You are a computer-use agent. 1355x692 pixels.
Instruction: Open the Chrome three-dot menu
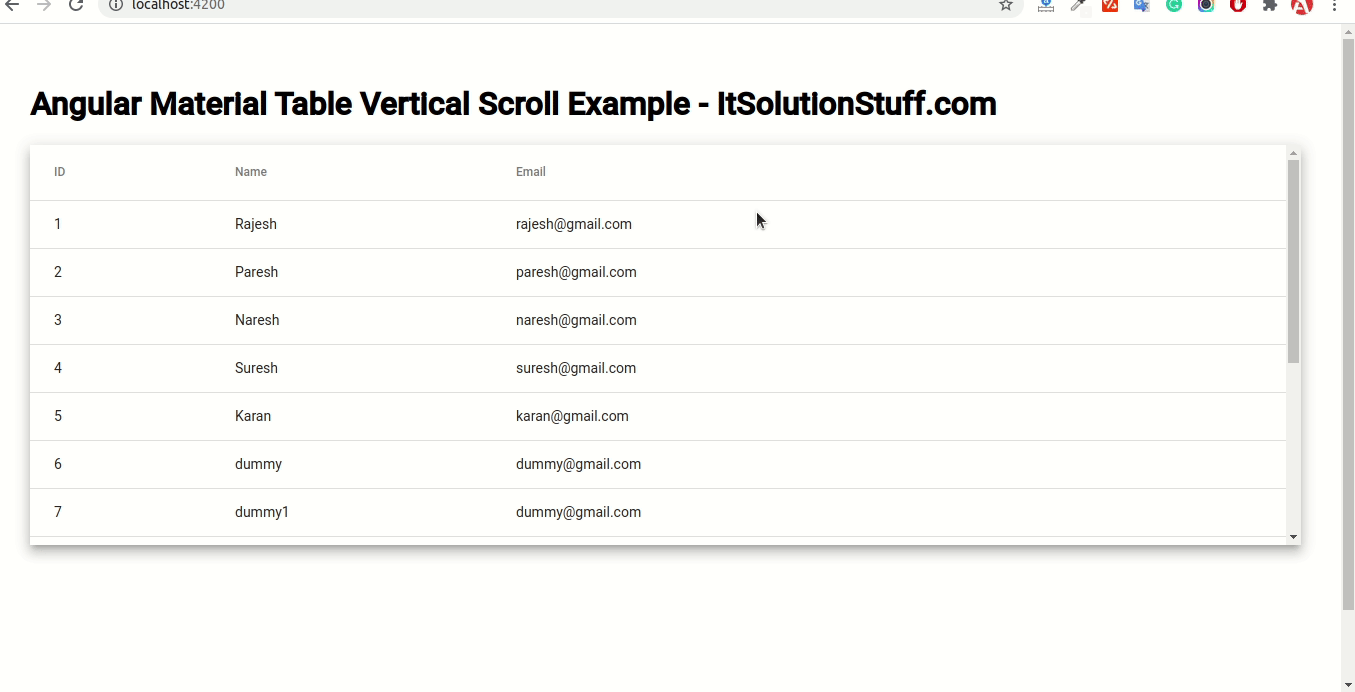click(x=1334, y=5)
